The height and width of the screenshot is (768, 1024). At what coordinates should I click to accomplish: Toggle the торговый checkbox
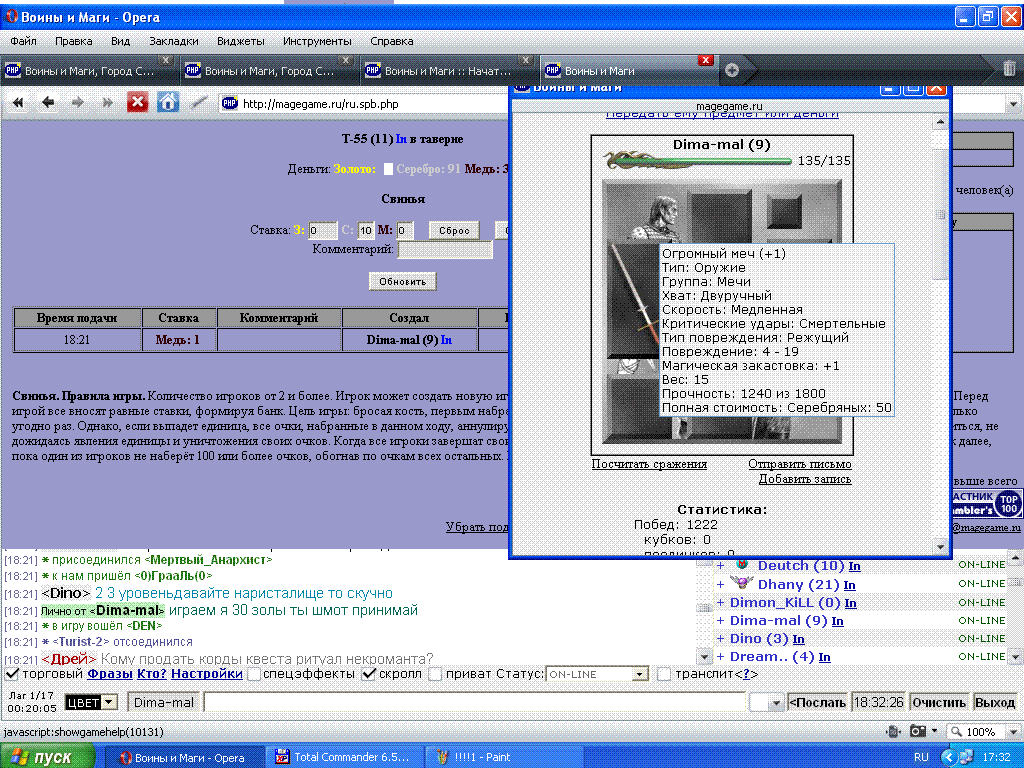[x=12, y=674]
